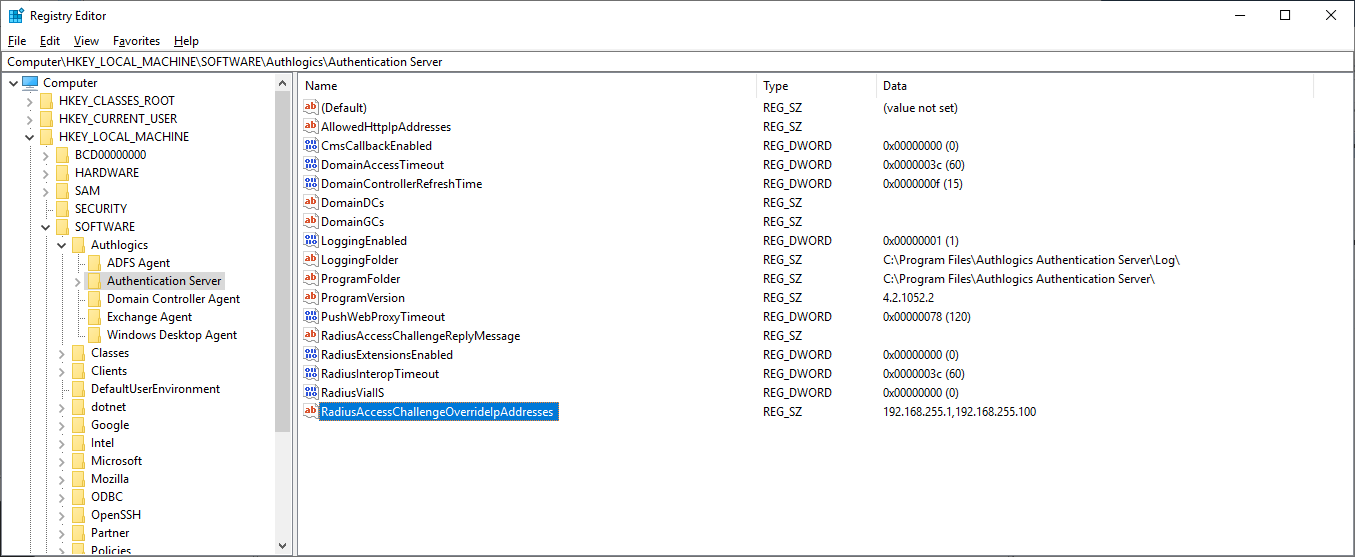
Task: Expand the BCD00000000 key
Action: [x=45, y=155]
